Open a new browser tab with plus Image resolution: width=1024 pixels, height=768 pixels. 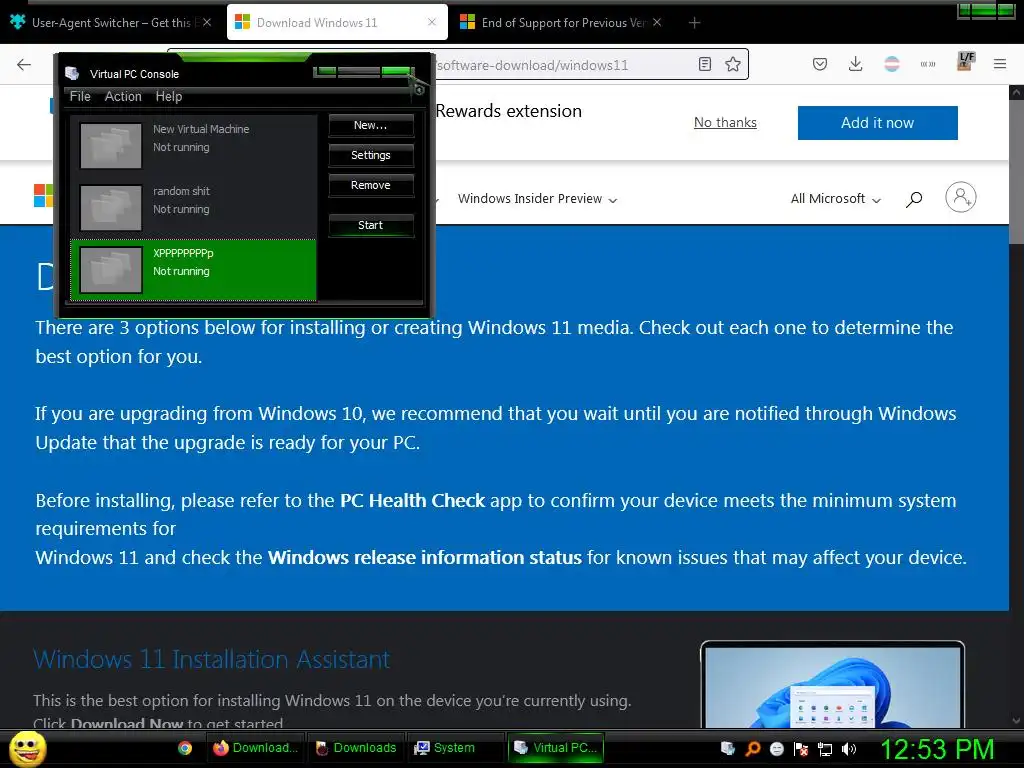694,23
